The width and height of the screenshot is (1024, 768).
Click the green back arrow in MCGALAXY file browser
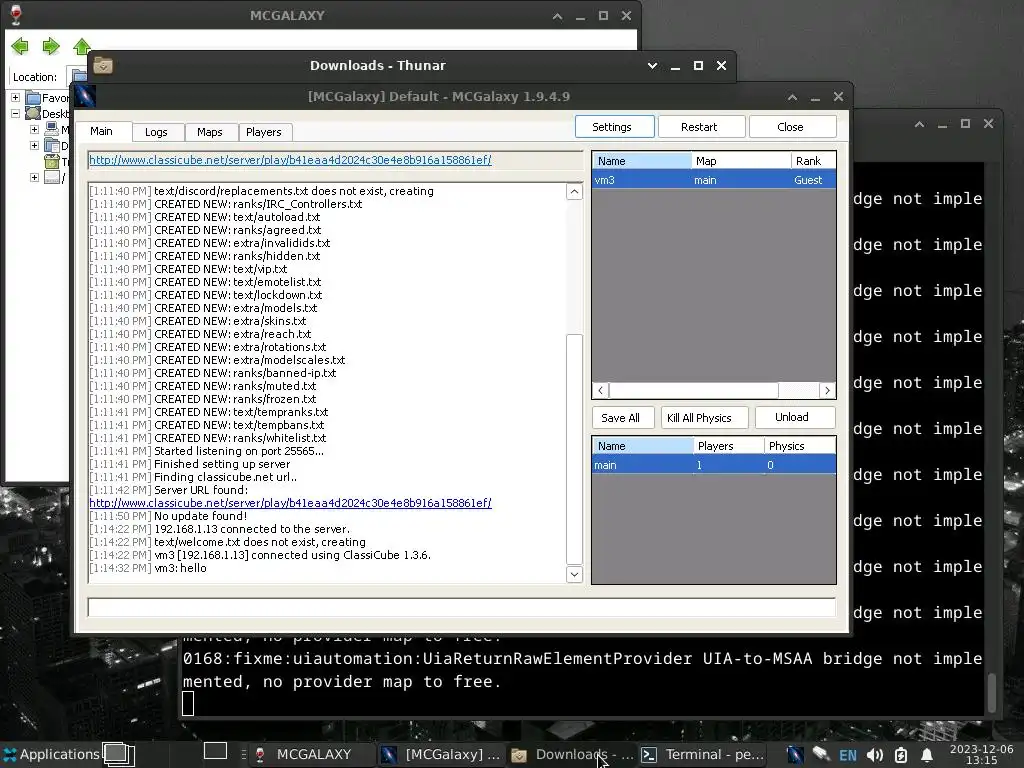20,46
